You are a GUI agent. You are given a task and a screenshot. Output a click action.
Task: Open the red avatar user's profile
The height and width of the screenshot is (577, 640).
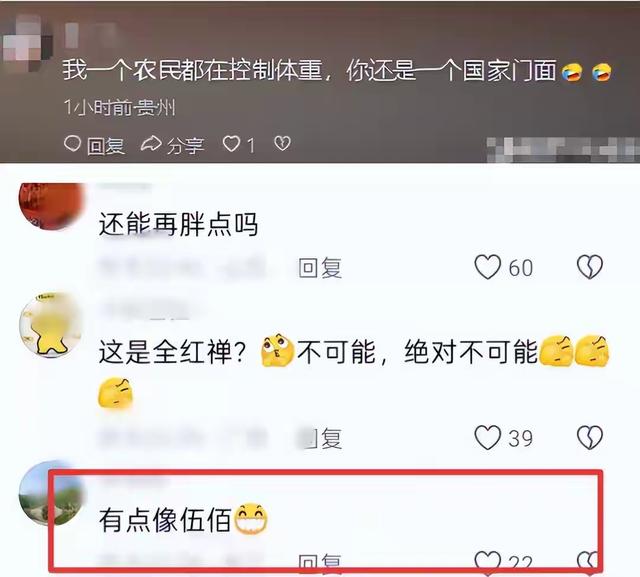[51, 206]
